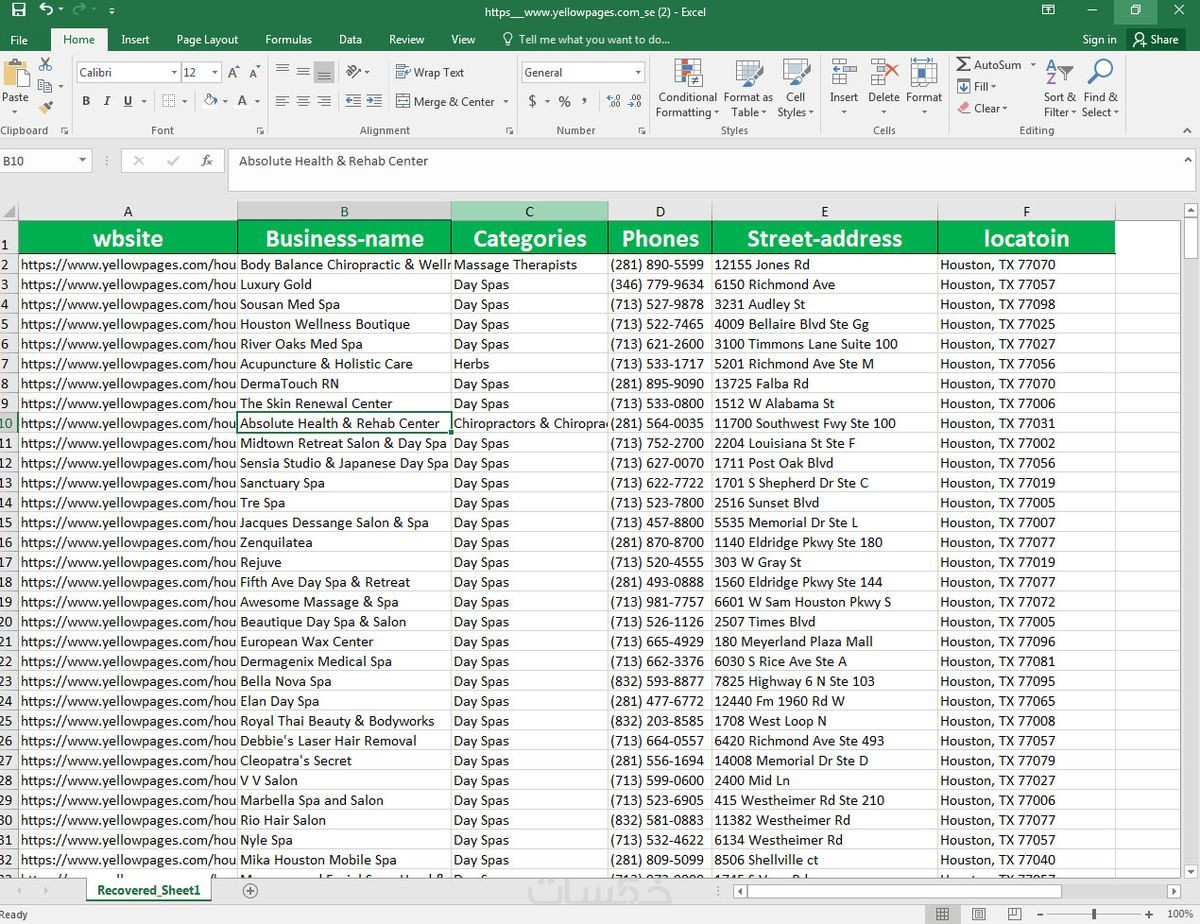Expand the Name Box dropdown arrow
The image size is (1200, 924).
(83, 160)
